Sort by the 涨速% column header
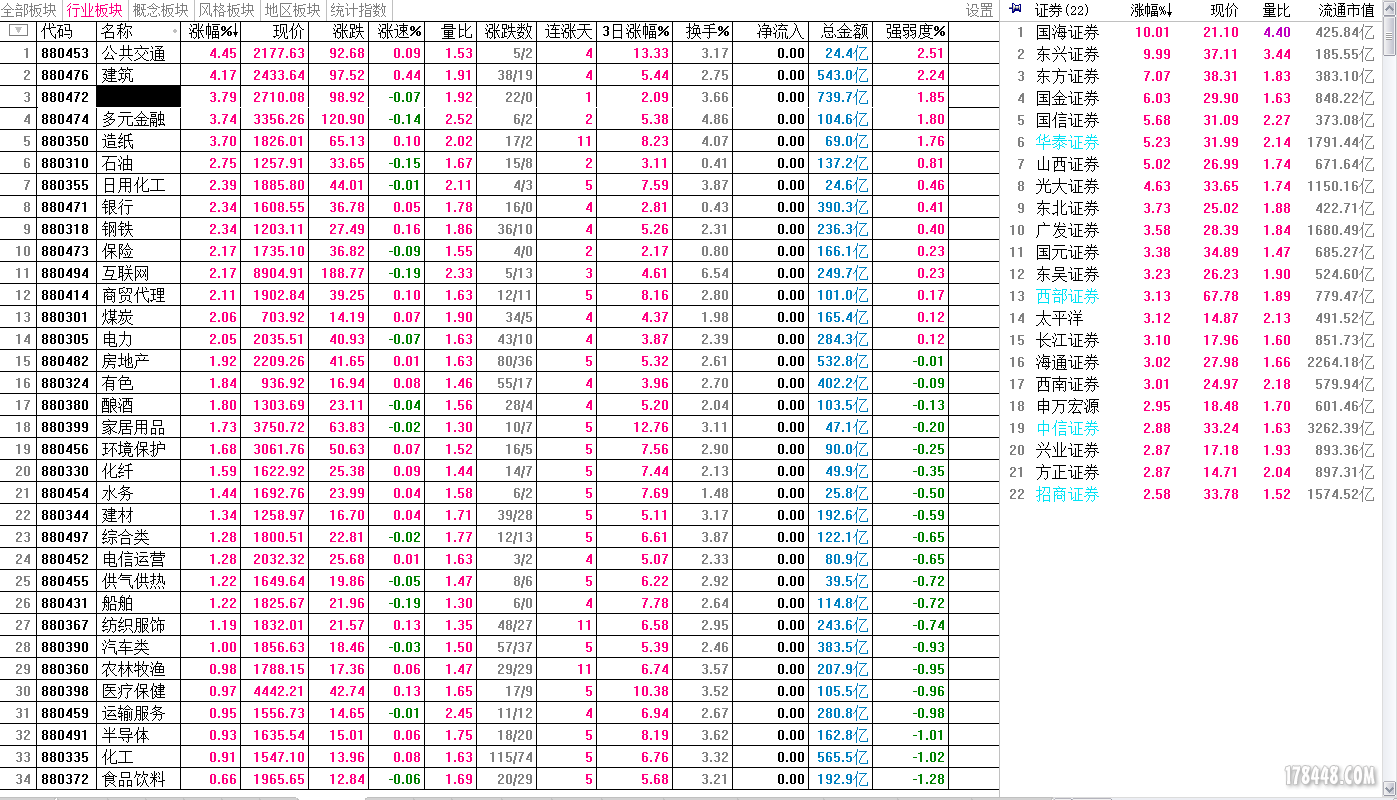This screenshot has width=1397, height=800. tap(399, 31)
